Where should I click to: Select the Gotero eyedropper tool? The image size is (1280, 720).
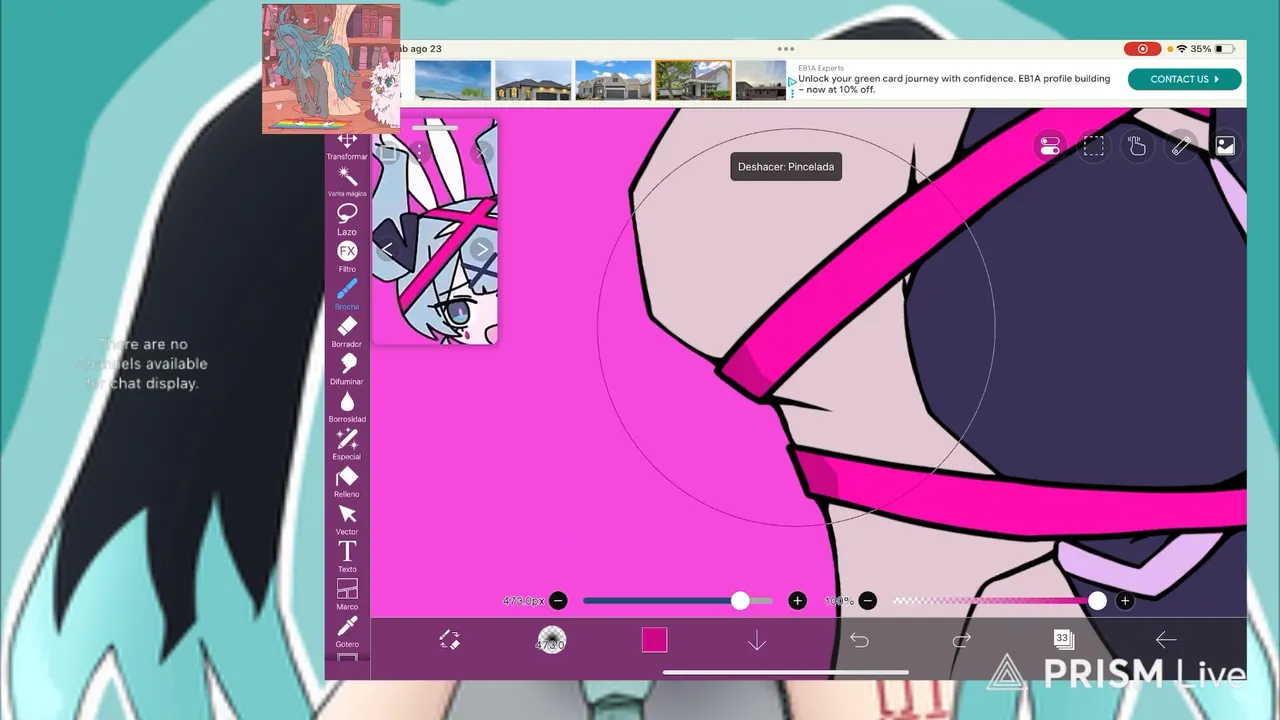[347, 631]
